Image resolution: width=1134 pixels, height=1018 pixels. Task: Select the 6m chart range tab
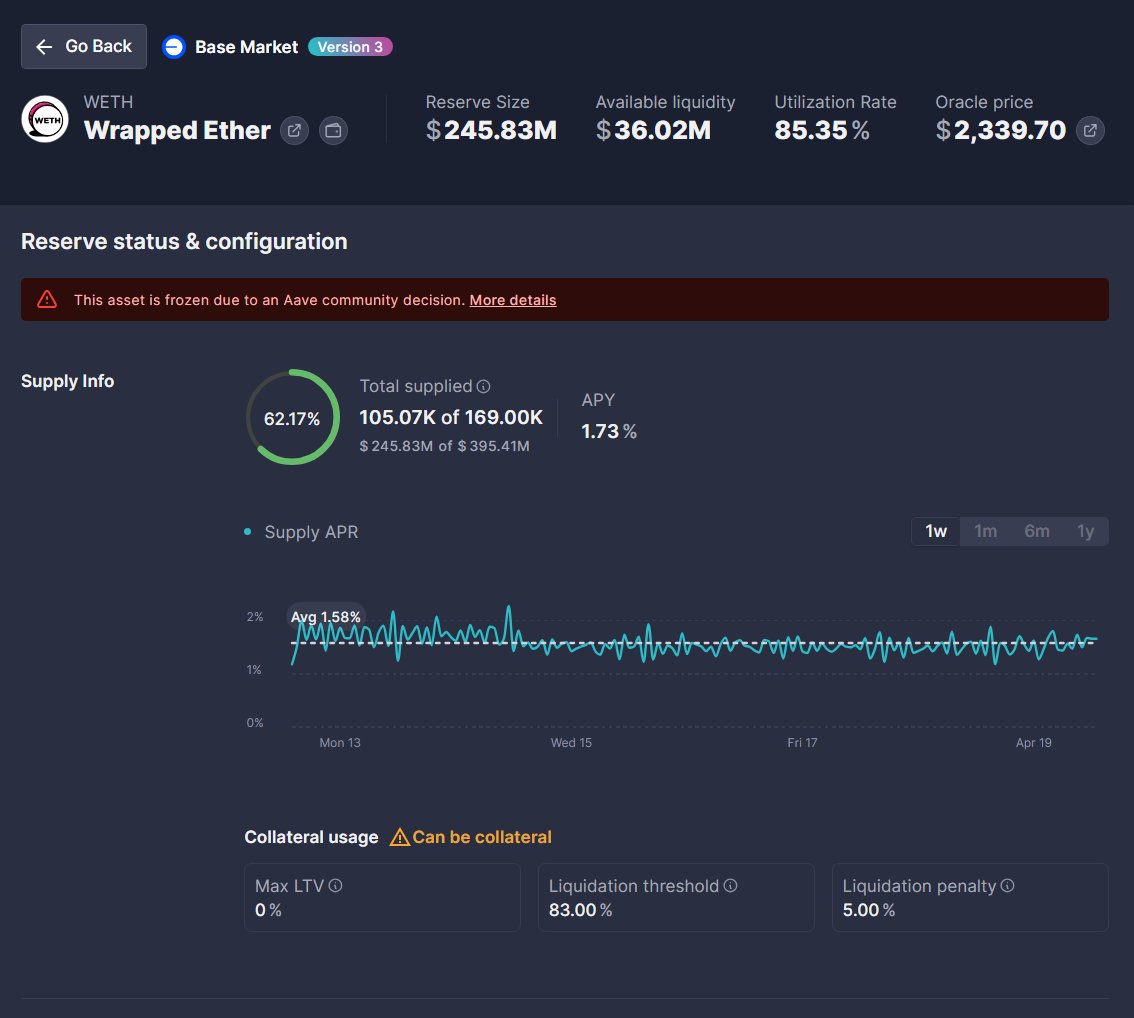[1036, 531]
